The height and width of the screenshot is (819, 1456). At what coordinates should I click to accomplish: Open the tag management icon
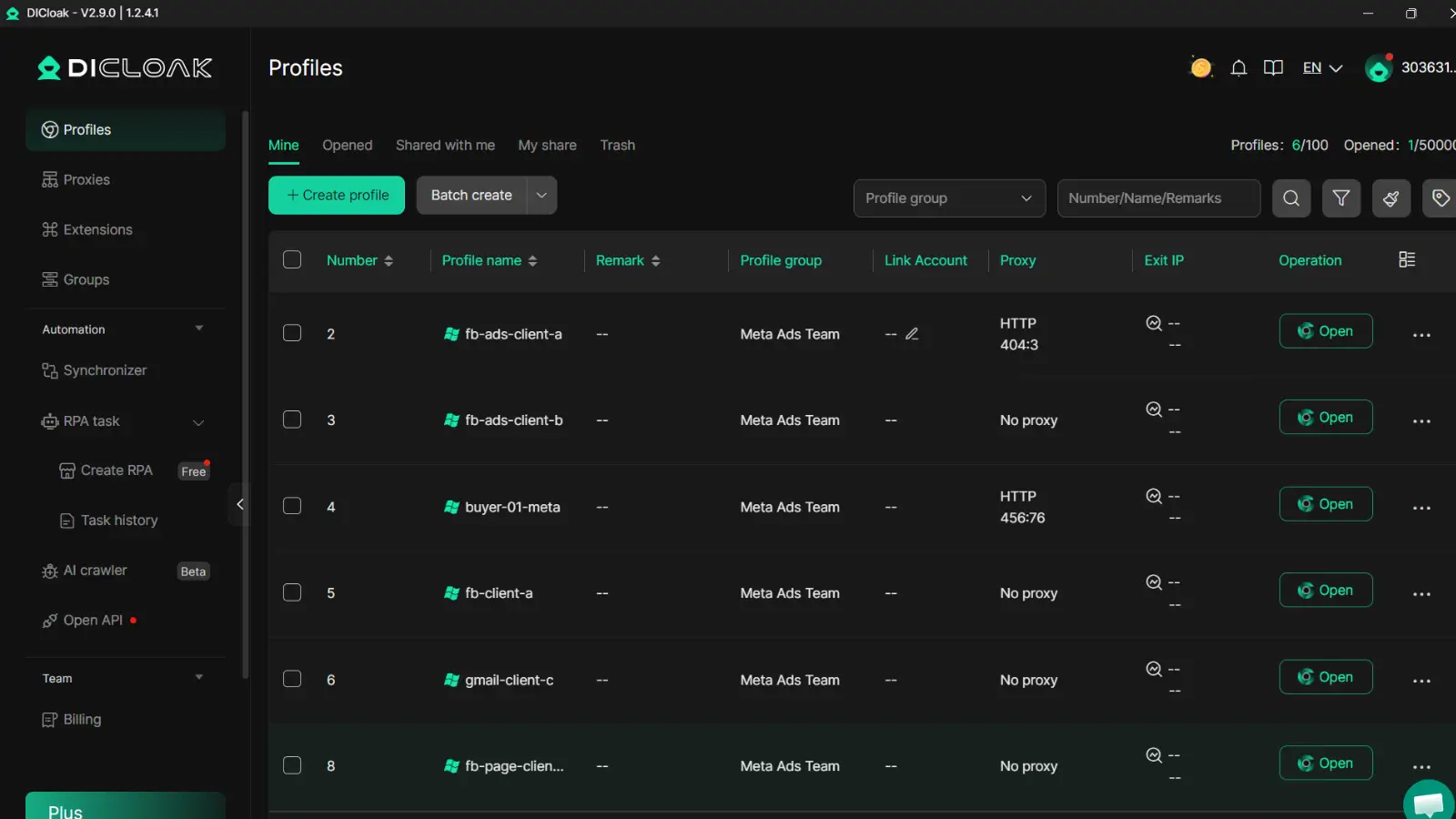[x=1441, y=197]
